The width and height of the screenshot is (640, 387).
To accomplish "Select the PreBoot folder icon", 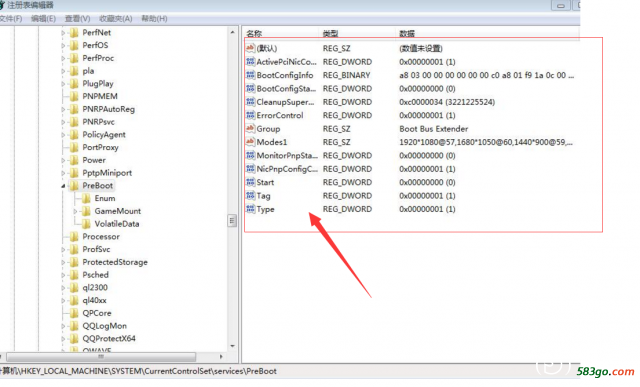I will (x=74, y=186).
